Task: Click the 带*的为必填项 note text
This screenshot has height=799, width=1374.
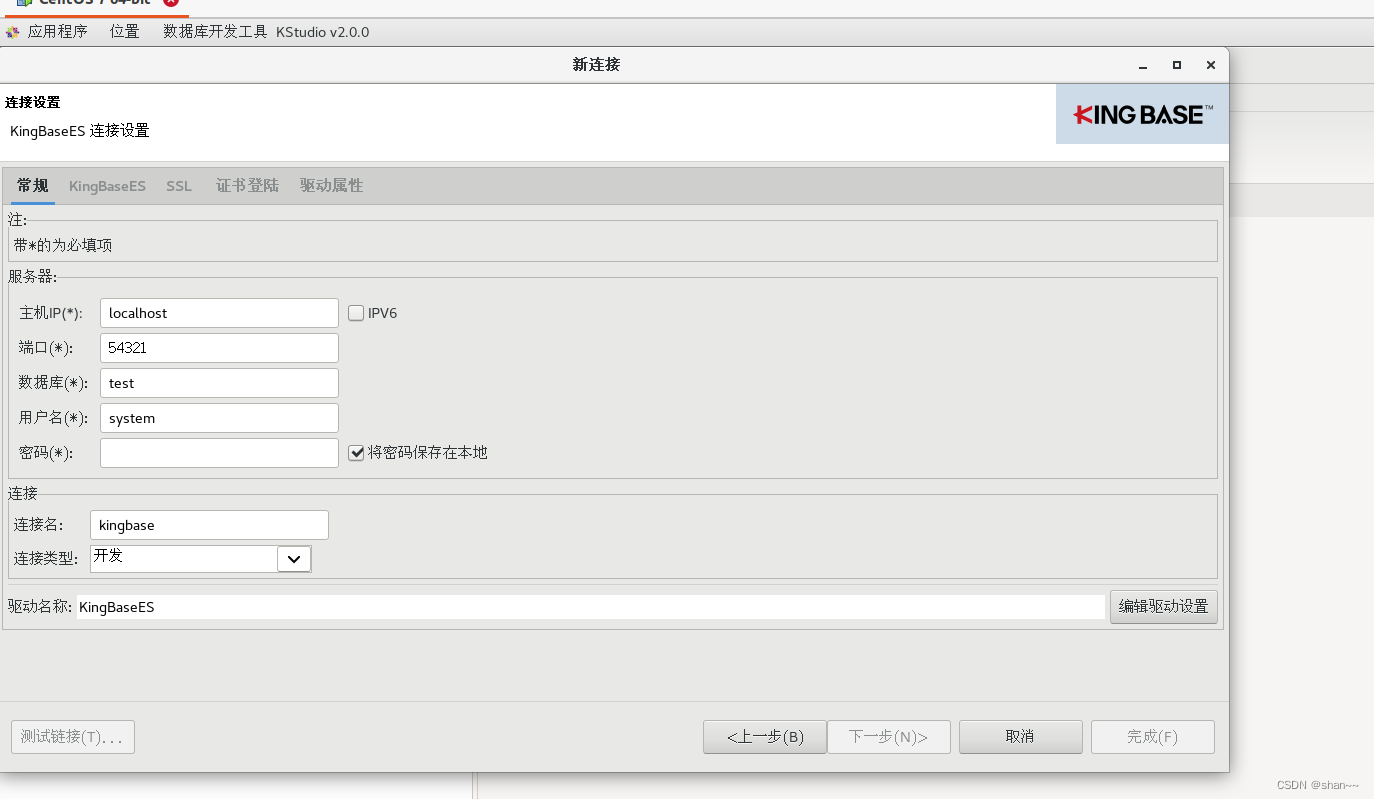Action: click(x=63, y=245)
